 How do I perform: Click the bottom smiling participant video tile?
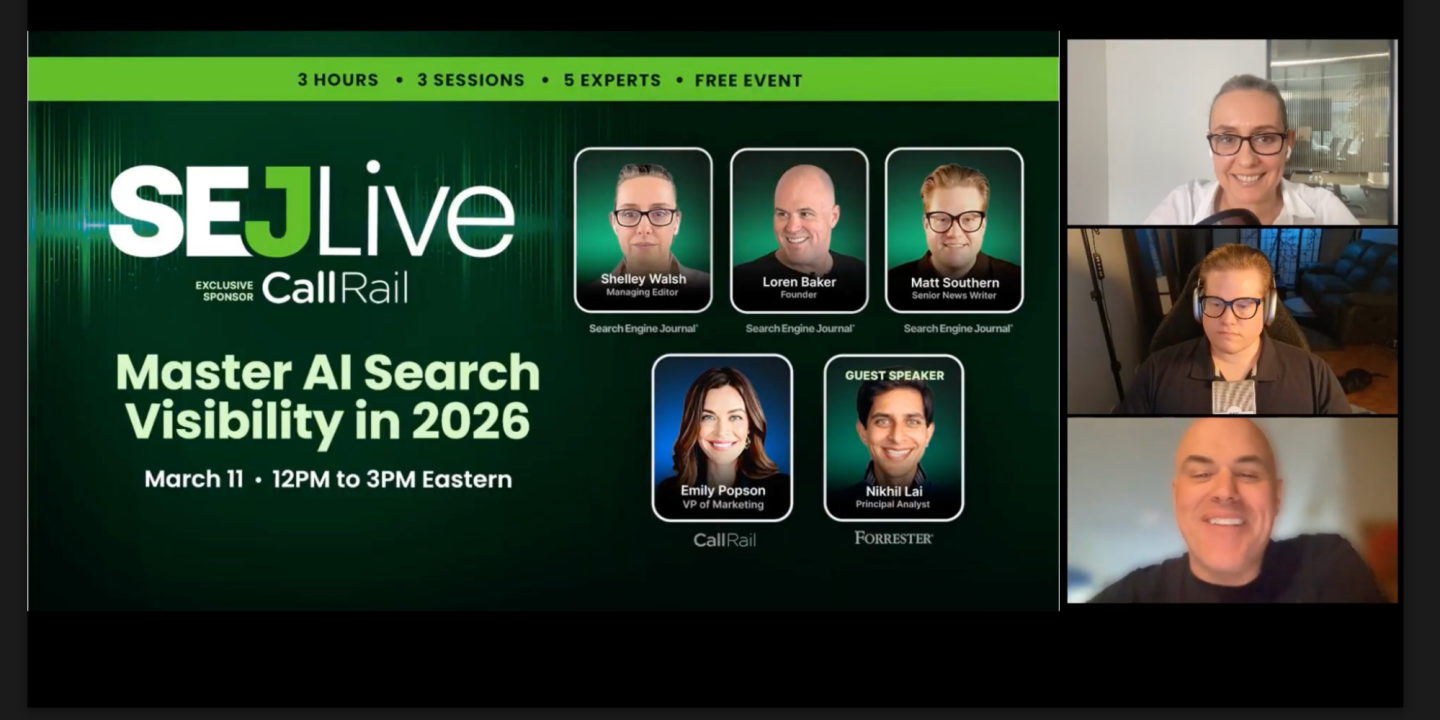pos(1232,510)
